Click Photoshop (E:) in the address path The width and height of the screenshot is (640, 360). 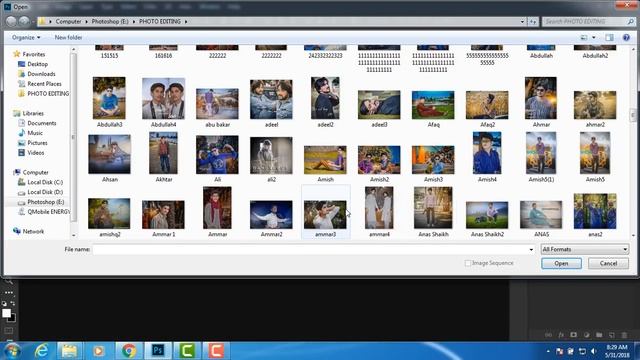click(x=110, y=21)
